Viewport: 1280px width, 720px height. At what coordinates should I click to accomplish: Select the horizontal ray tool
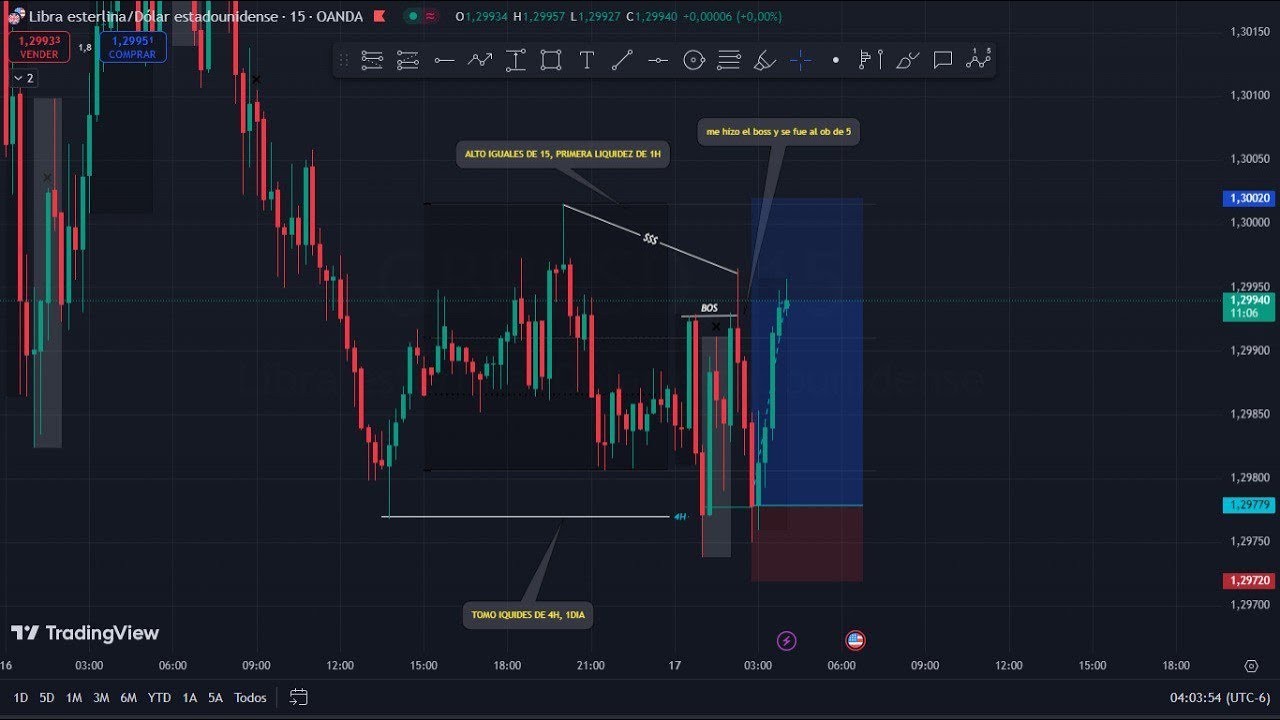(x=444, y=60)
